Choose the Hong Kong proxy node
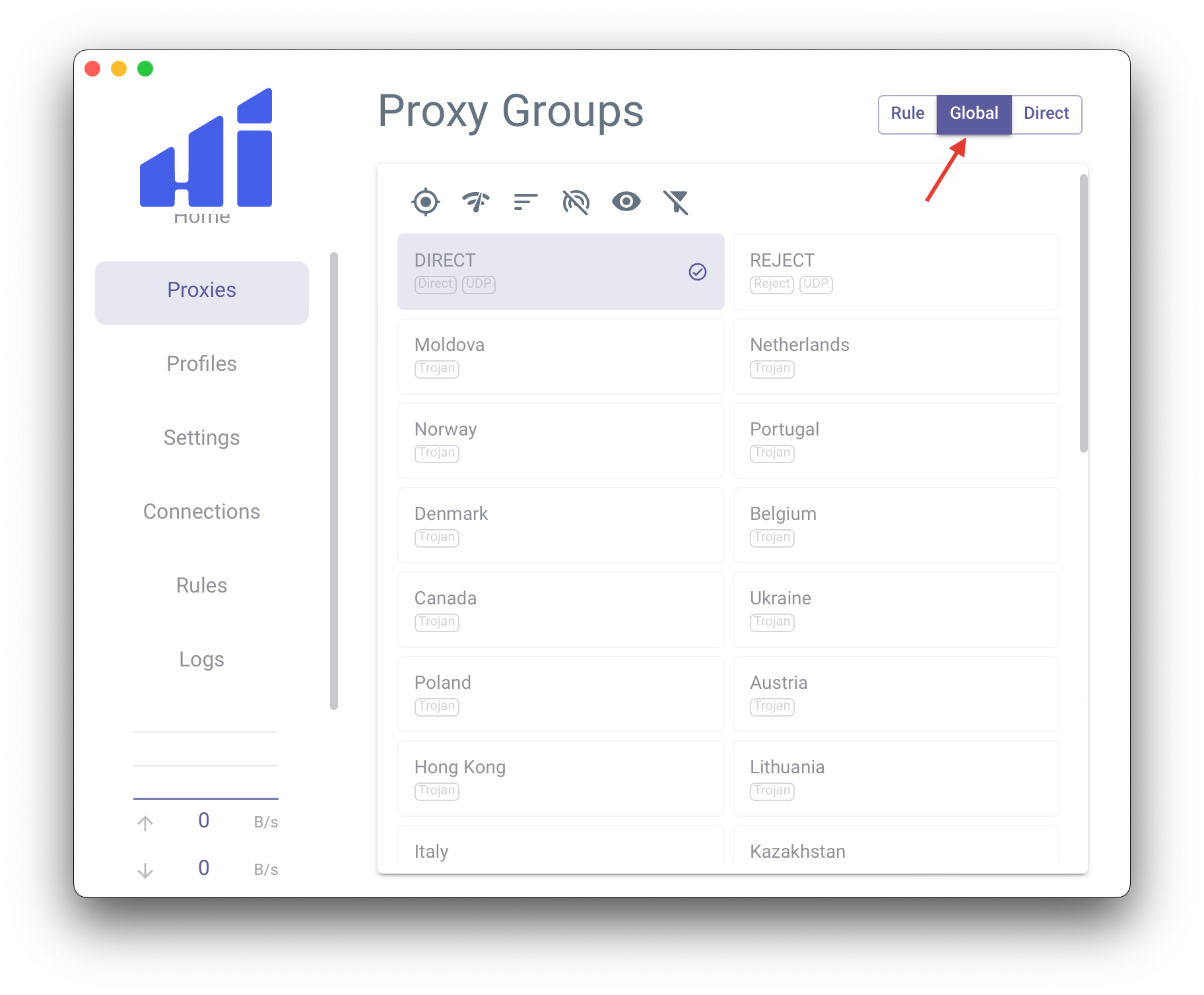Screen dimensions: 1204x995 pyautogui.click(x=560, y=779)
